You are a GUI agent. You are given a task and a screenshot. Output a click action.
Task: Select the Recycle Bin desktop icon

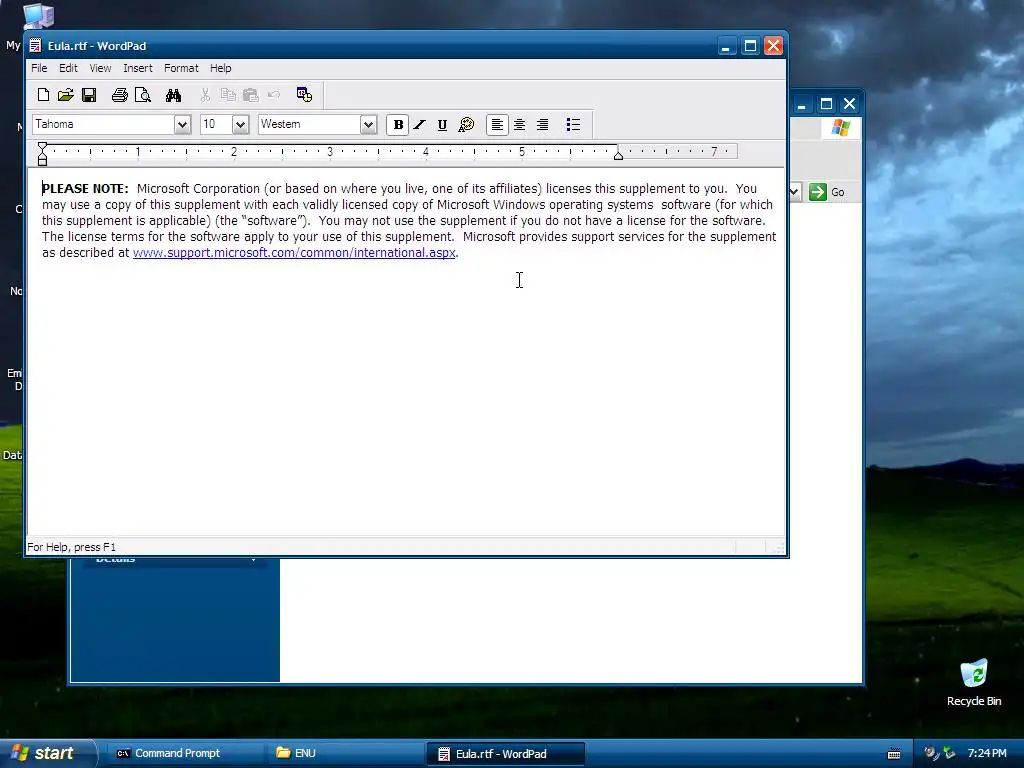click(974, 683)
